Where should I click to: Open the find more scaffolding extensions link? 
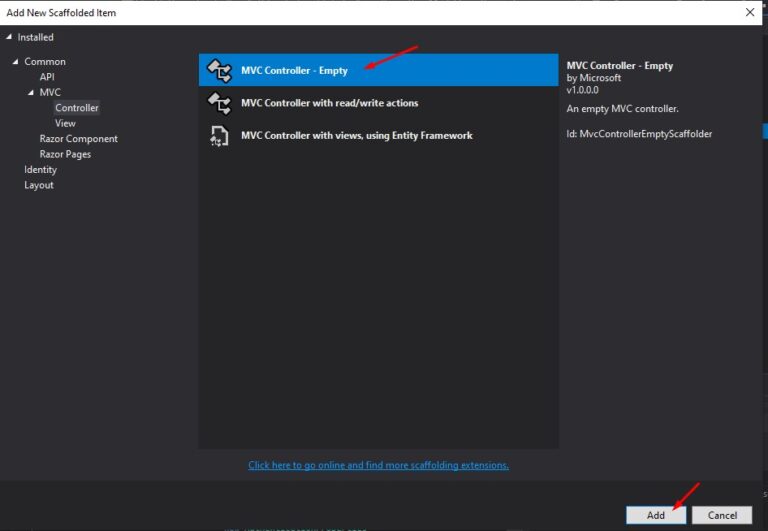point(378,465)
